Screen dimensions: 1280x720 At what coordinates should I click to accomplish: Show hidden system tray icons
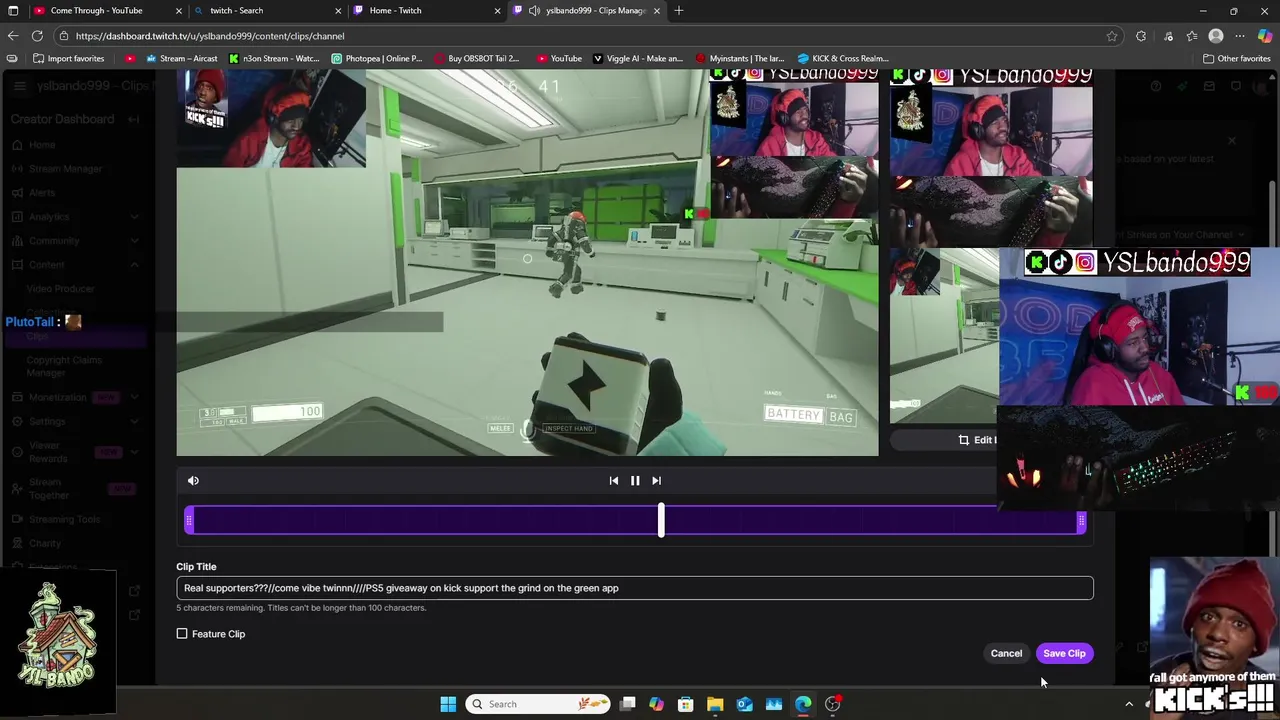click(x=1129, y=704)
